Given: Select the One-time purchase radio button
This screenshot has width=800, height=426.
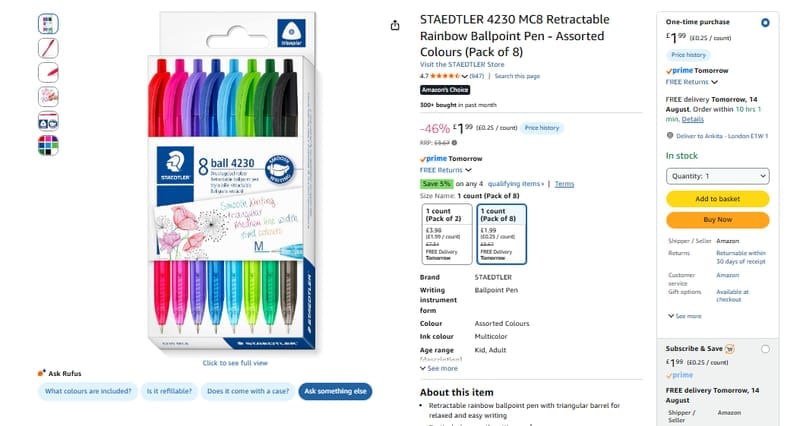Looking at the screenshot, I should coord(765,22).
